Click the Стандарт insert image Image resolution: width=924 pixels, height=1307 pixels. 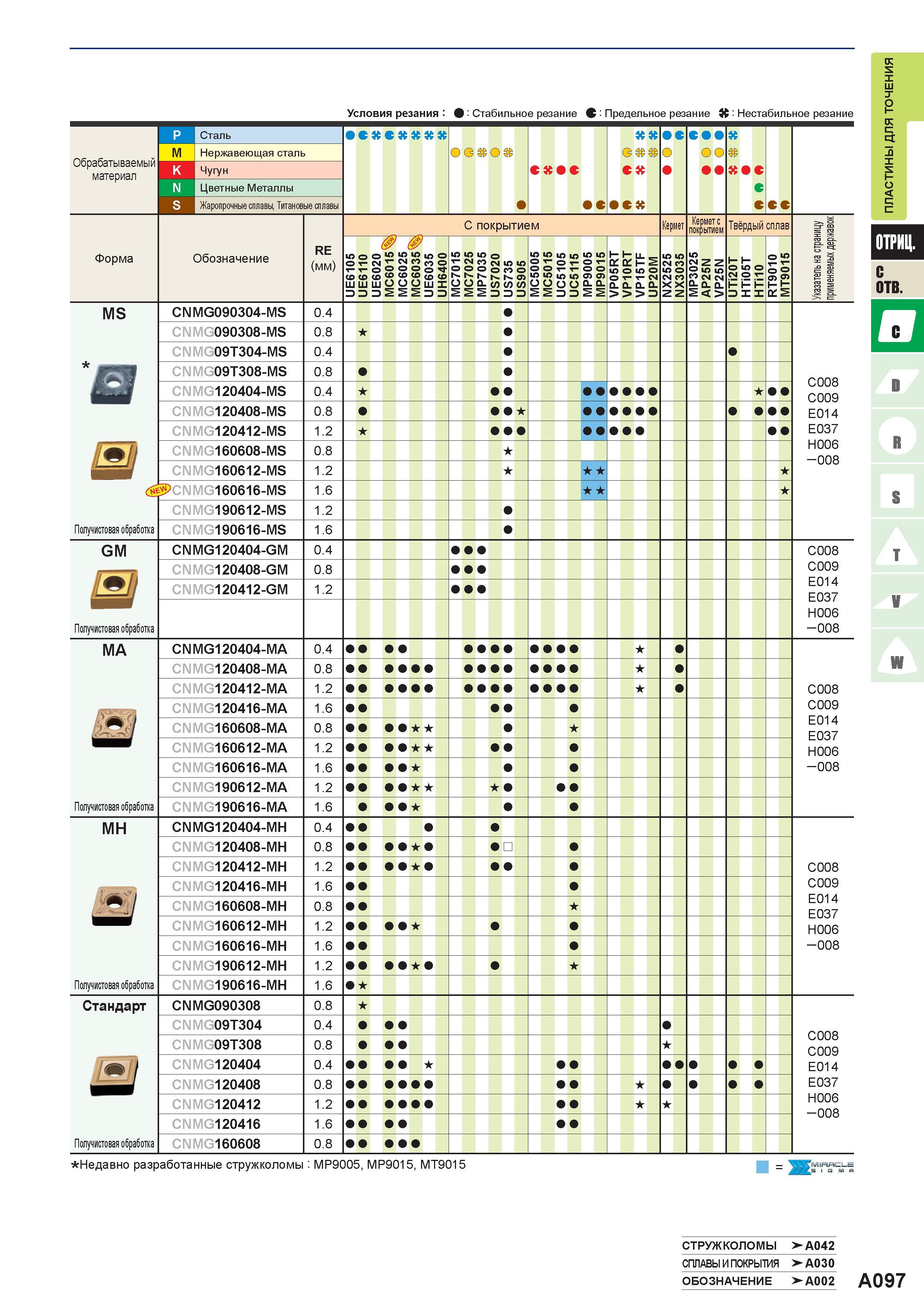[x=114, y=1075]
